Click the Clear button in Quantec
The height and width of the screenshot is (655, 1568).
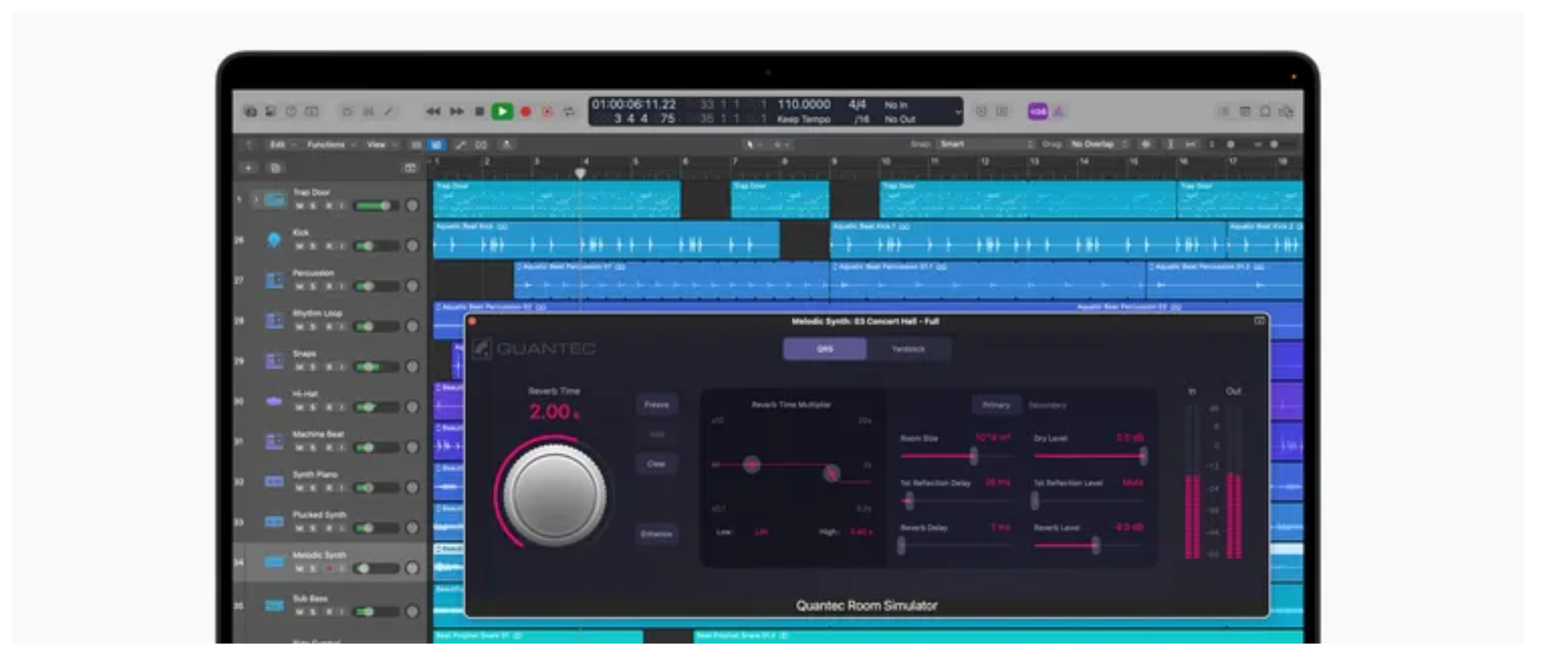click(x=656, y=464)
